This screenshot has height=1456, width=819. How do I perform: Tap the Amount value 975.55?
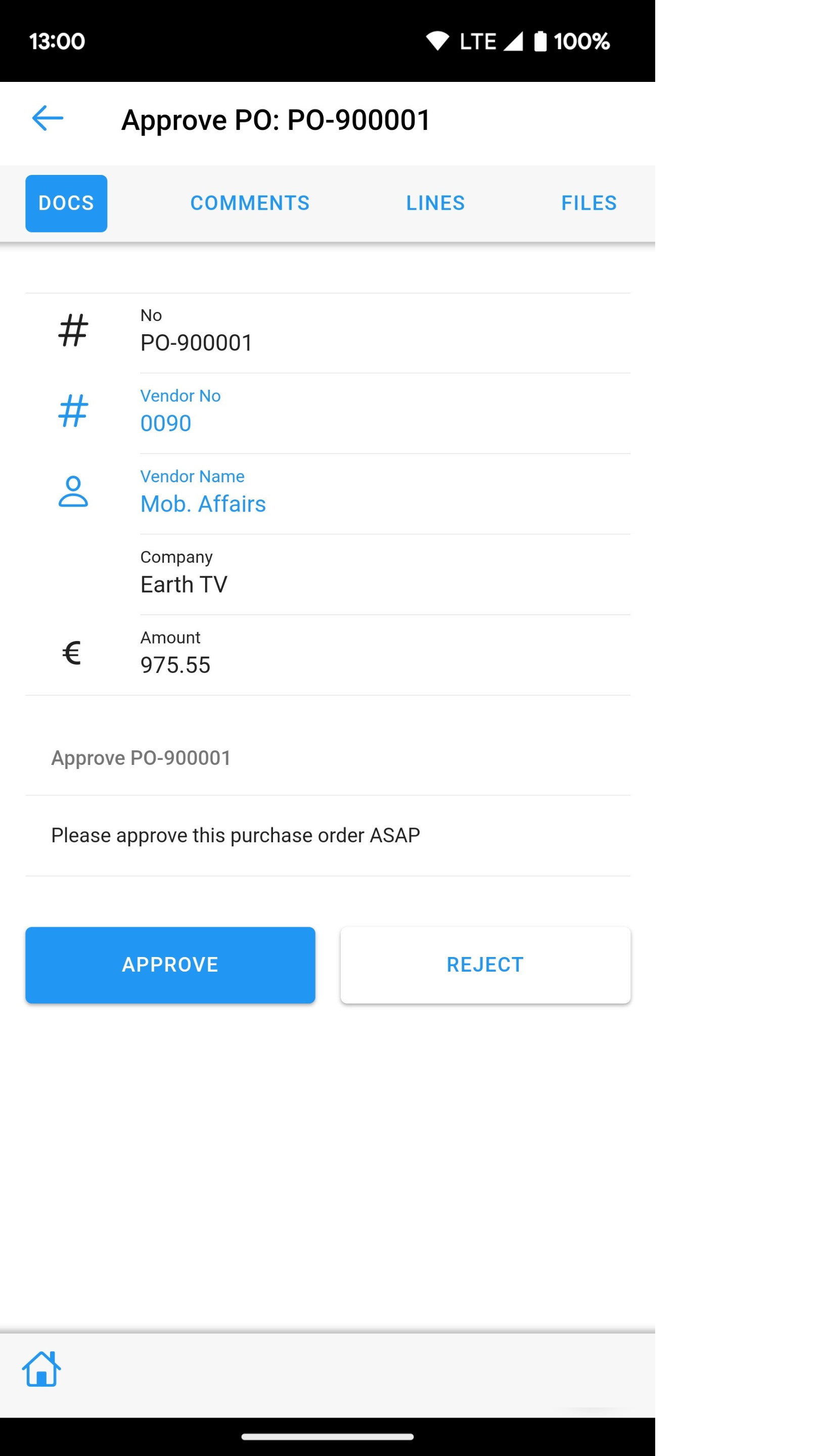pos(175,665)
